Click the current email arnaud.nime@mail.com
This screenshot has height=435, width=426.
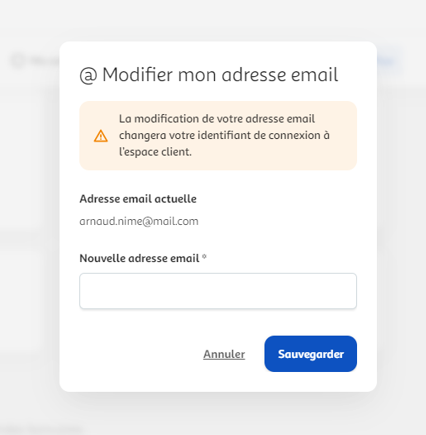tap(139, 221)
